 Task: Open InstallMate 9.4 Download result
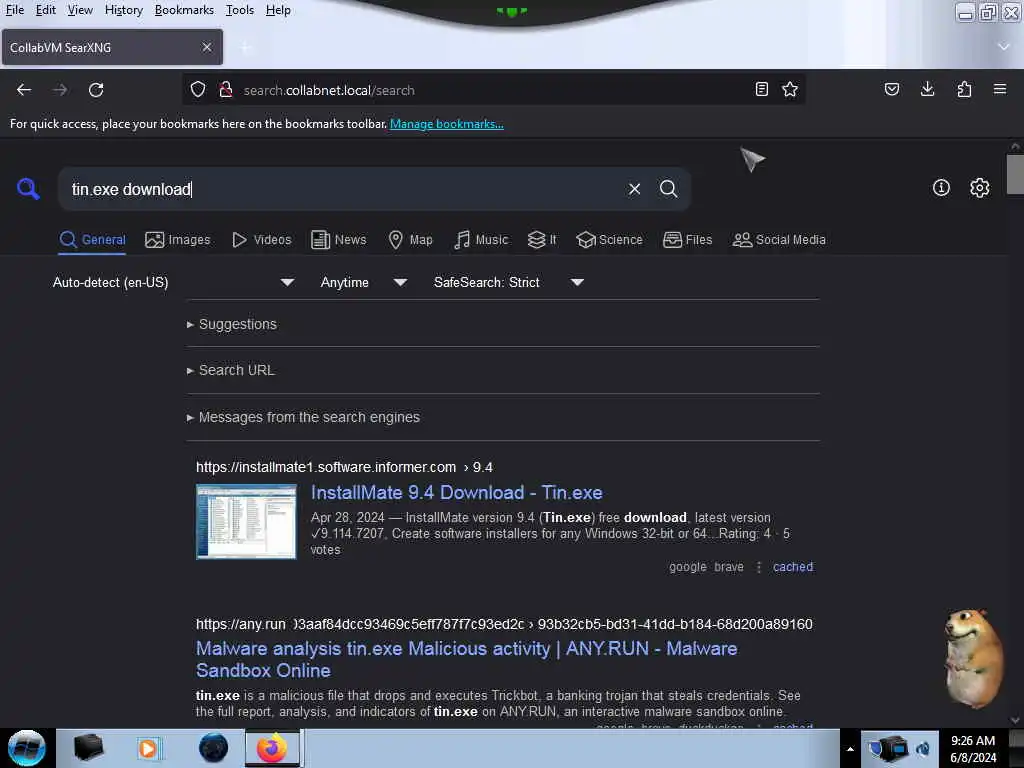pos(456,492)
